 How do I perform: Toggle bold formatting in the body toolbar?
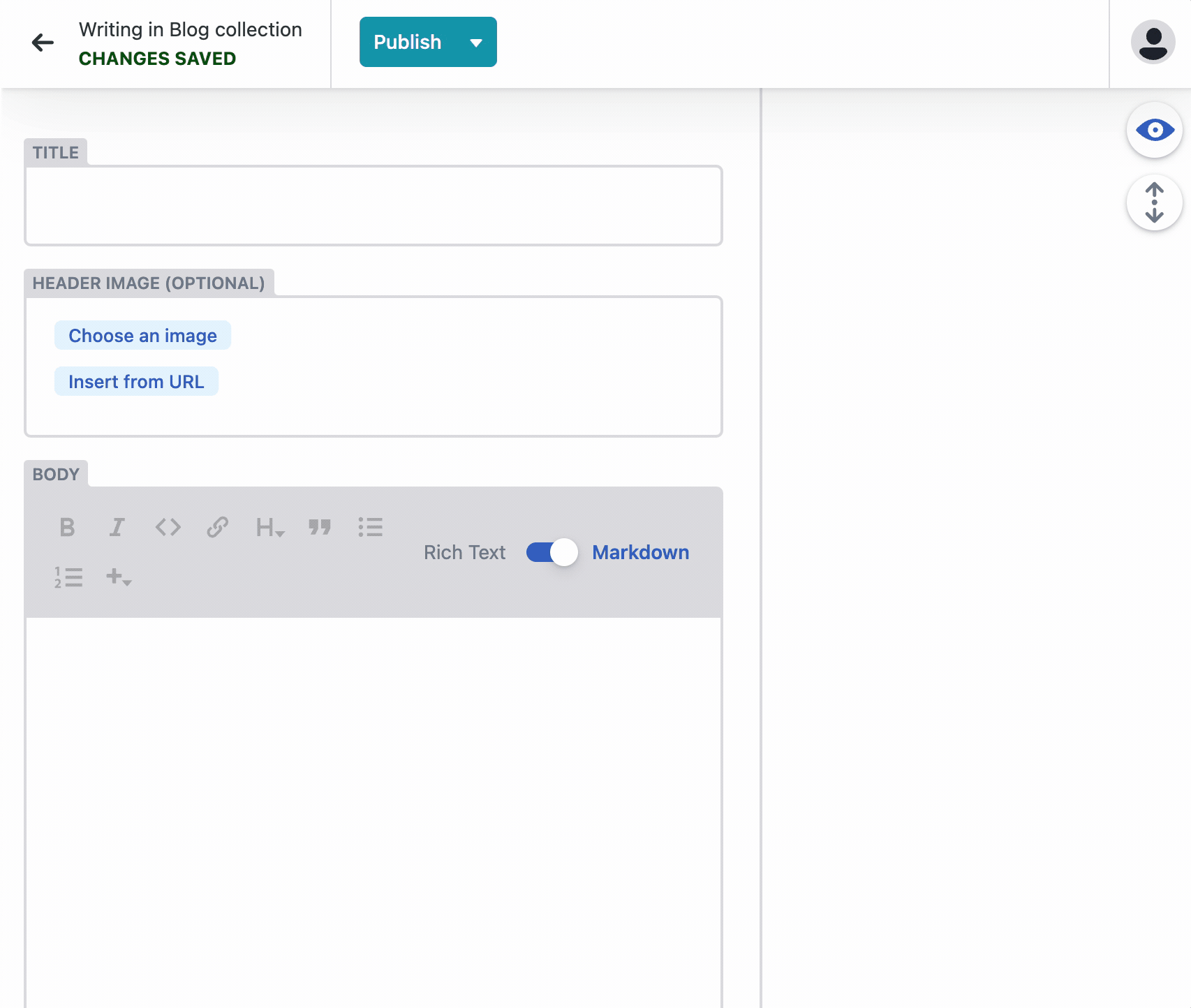click(x=66, y=527)
